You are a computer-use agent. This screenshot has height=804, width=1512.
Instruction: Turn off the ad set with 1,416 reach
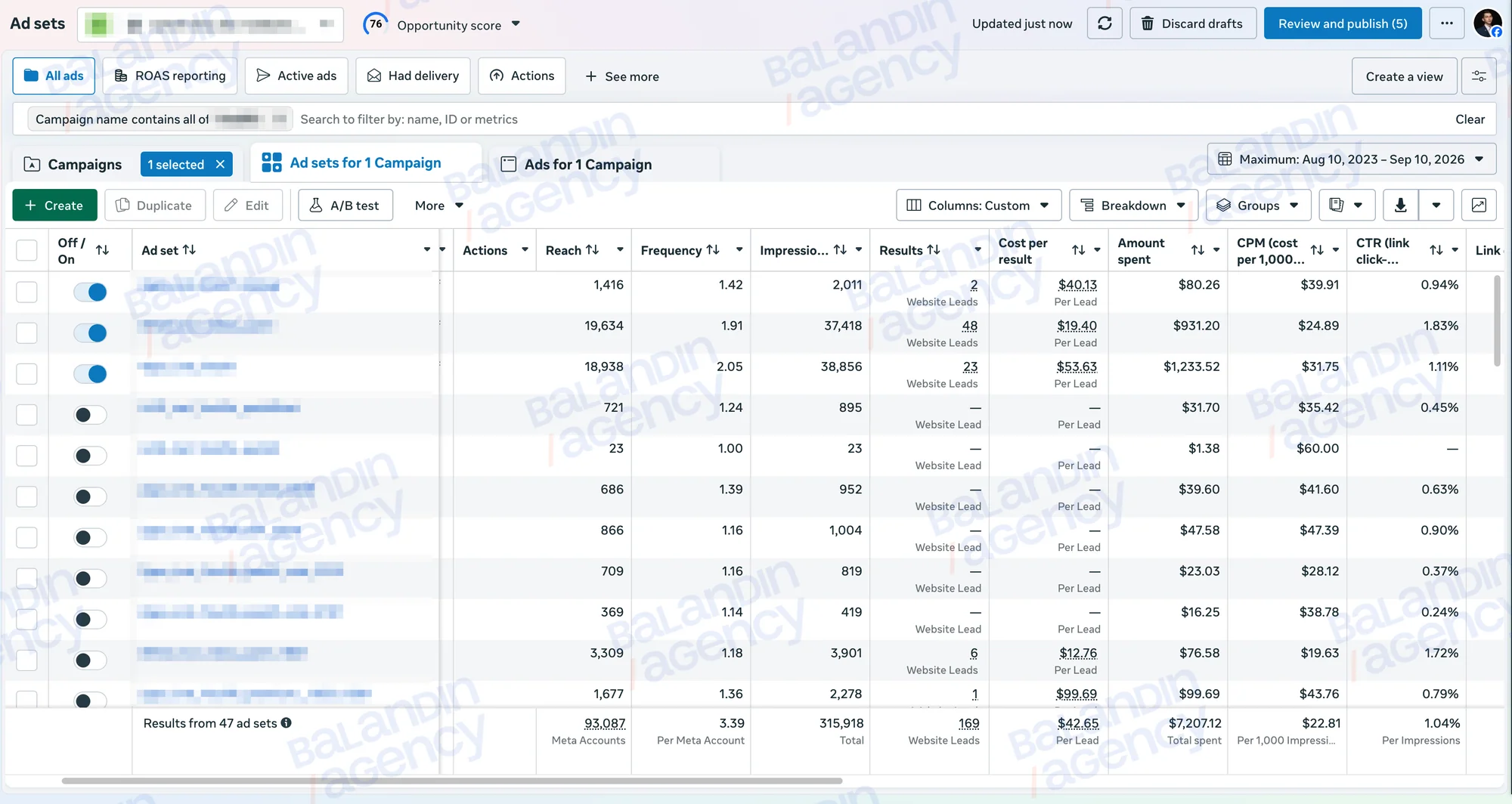coord(90,292)
